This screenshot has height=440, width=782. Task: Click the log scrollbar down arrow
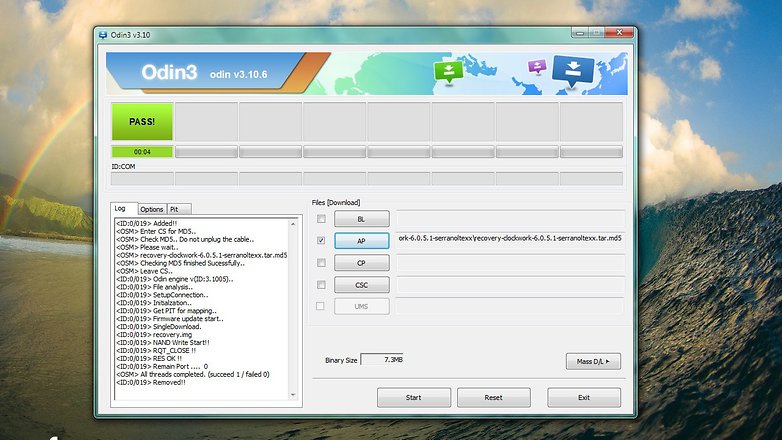click(x=293, y=395)
